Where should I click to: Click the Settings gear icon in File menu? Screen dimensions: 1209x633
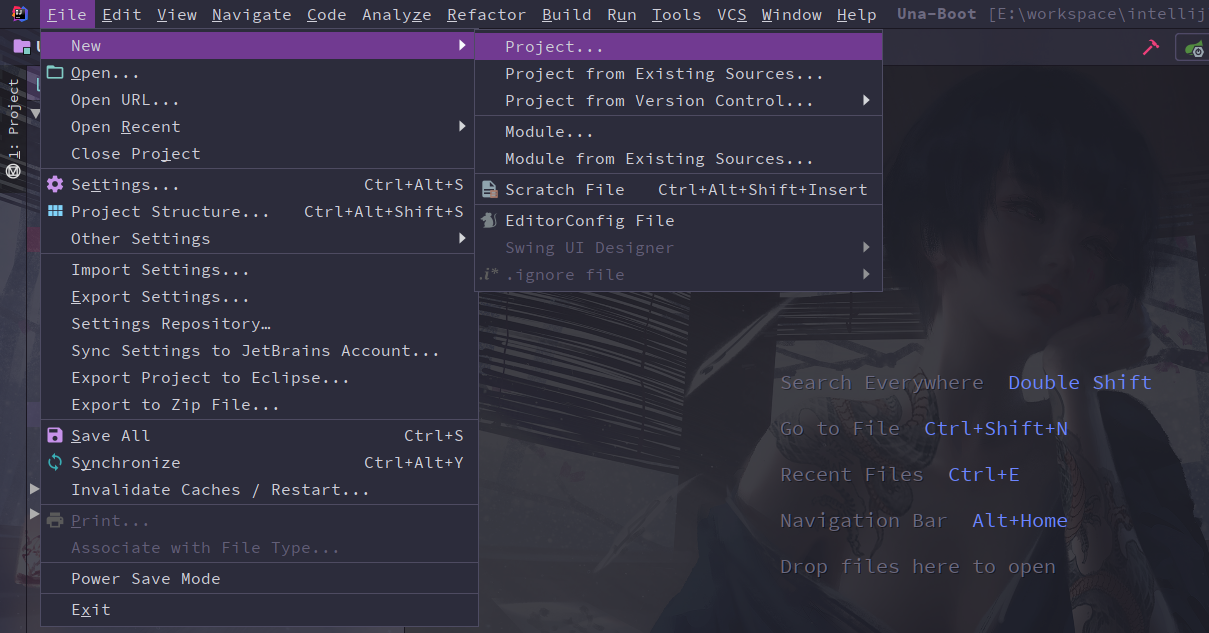[x=55, y=185]
